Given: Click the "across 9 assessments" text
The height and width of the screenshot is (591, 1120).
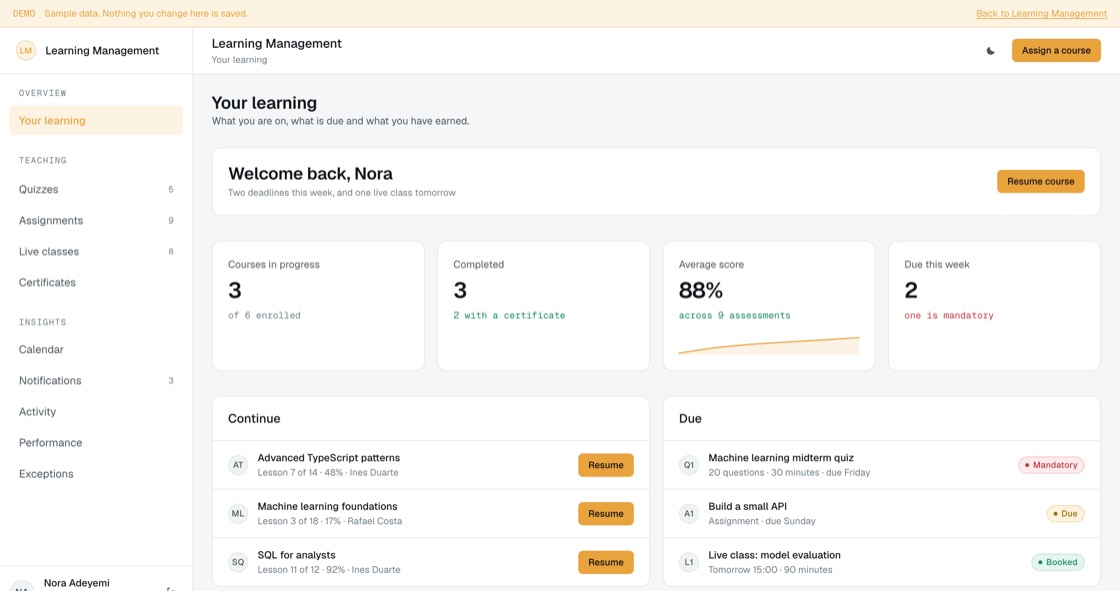Looking at the screenshot, I should [734, 315].
